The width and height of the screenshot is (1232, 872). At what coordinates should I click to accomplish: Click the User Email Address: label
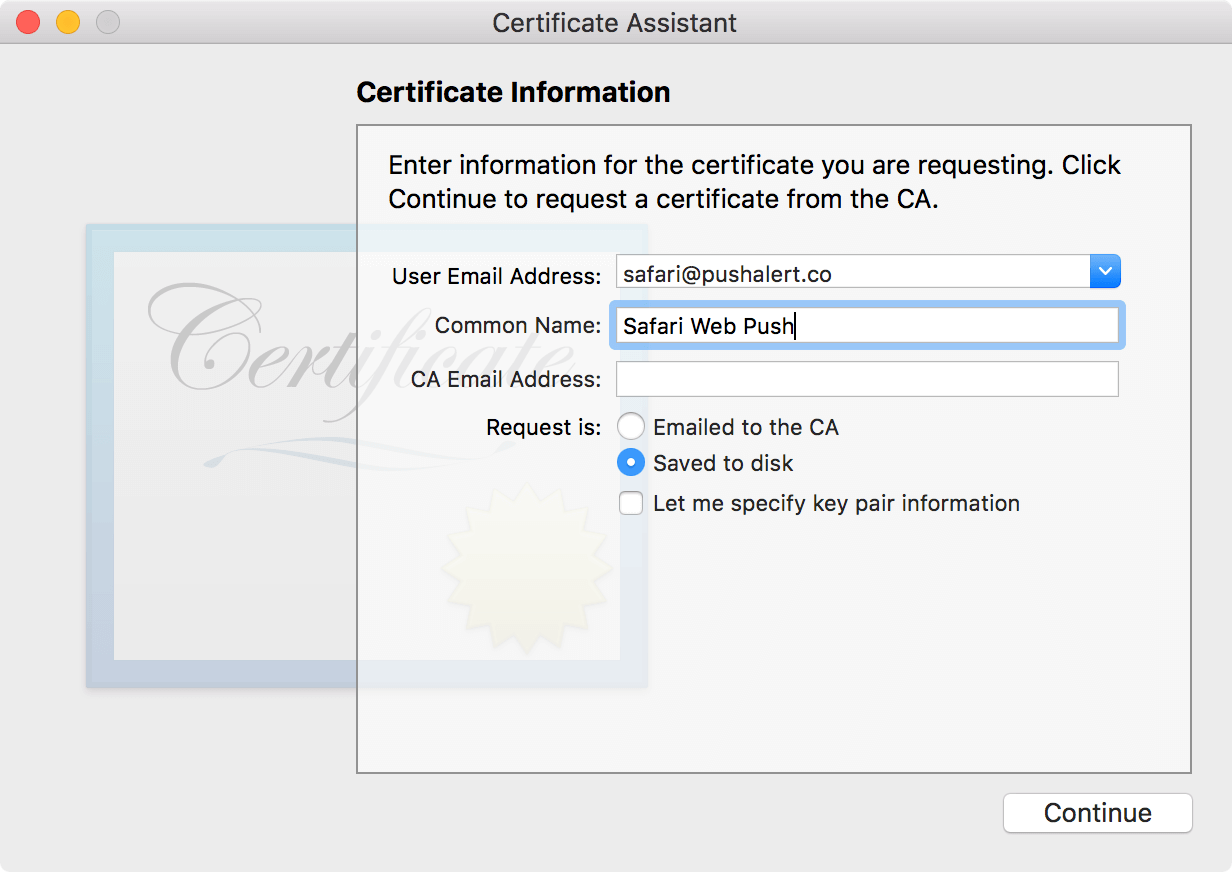click(x=497, y=275)
